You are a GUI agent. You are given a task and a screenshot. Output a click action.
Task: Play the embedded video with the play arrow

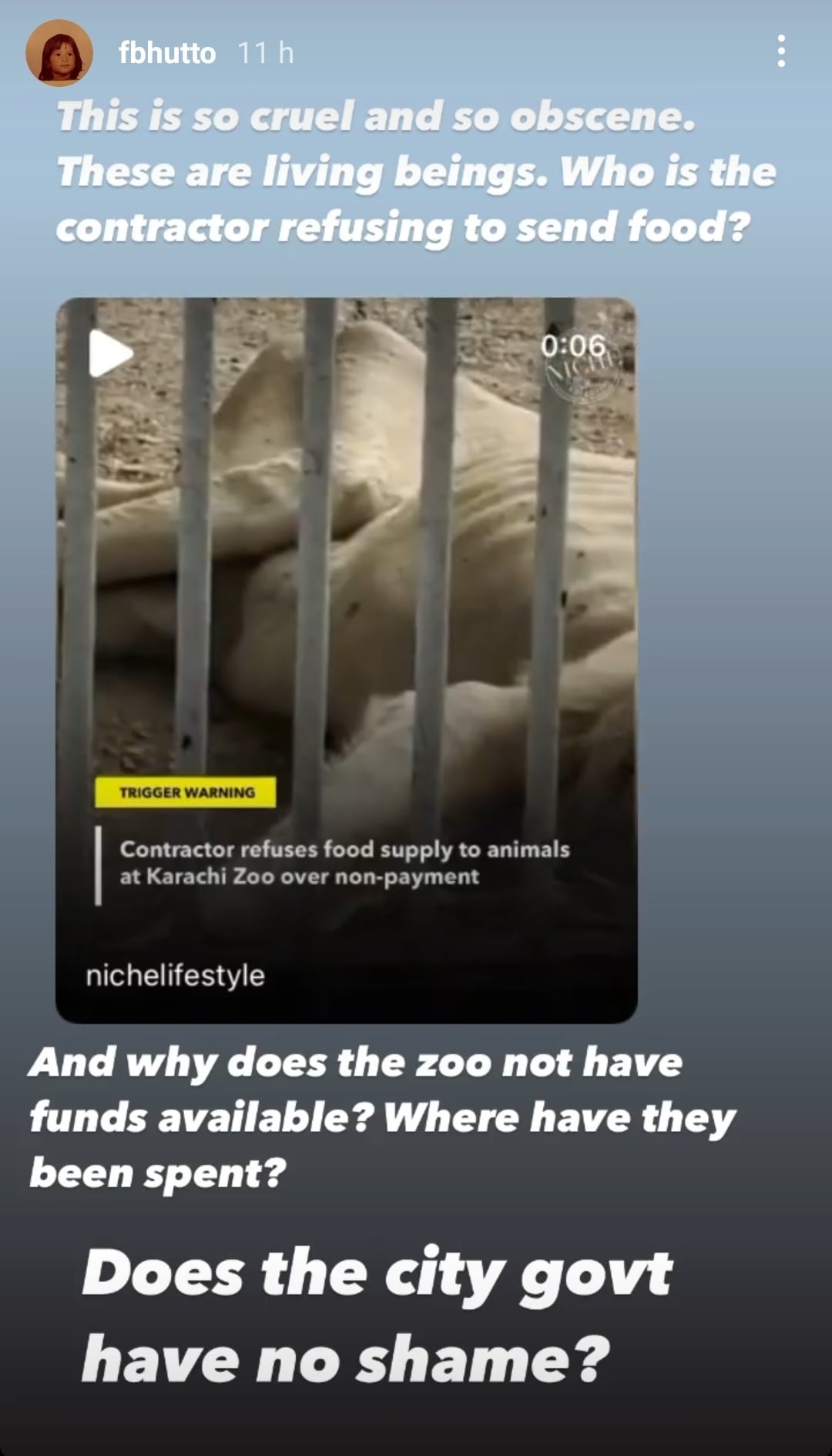point(111,353)
